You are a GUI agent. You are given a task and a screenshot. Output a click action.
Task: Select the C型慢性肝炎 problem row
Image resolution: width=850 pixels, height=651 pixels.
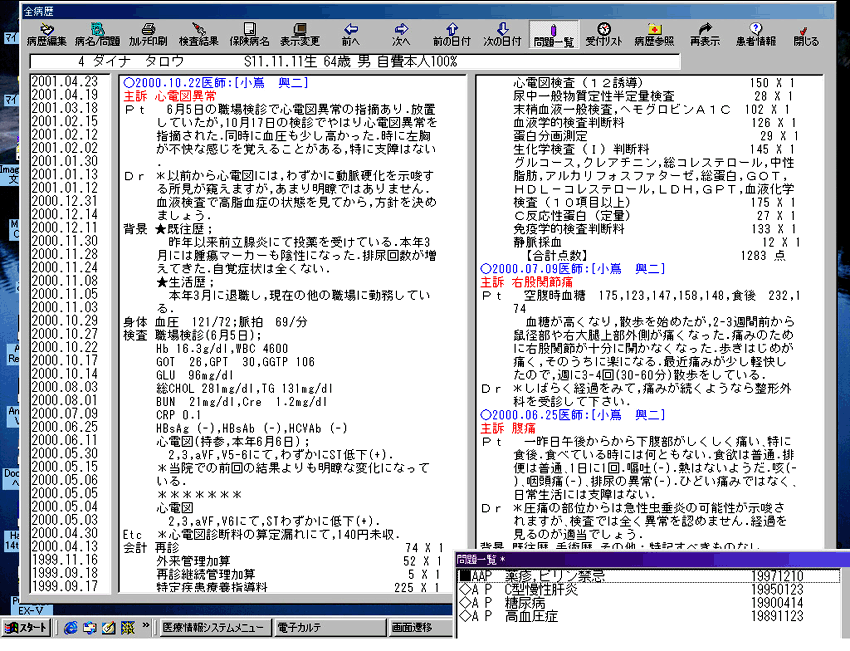click(649, 590)
